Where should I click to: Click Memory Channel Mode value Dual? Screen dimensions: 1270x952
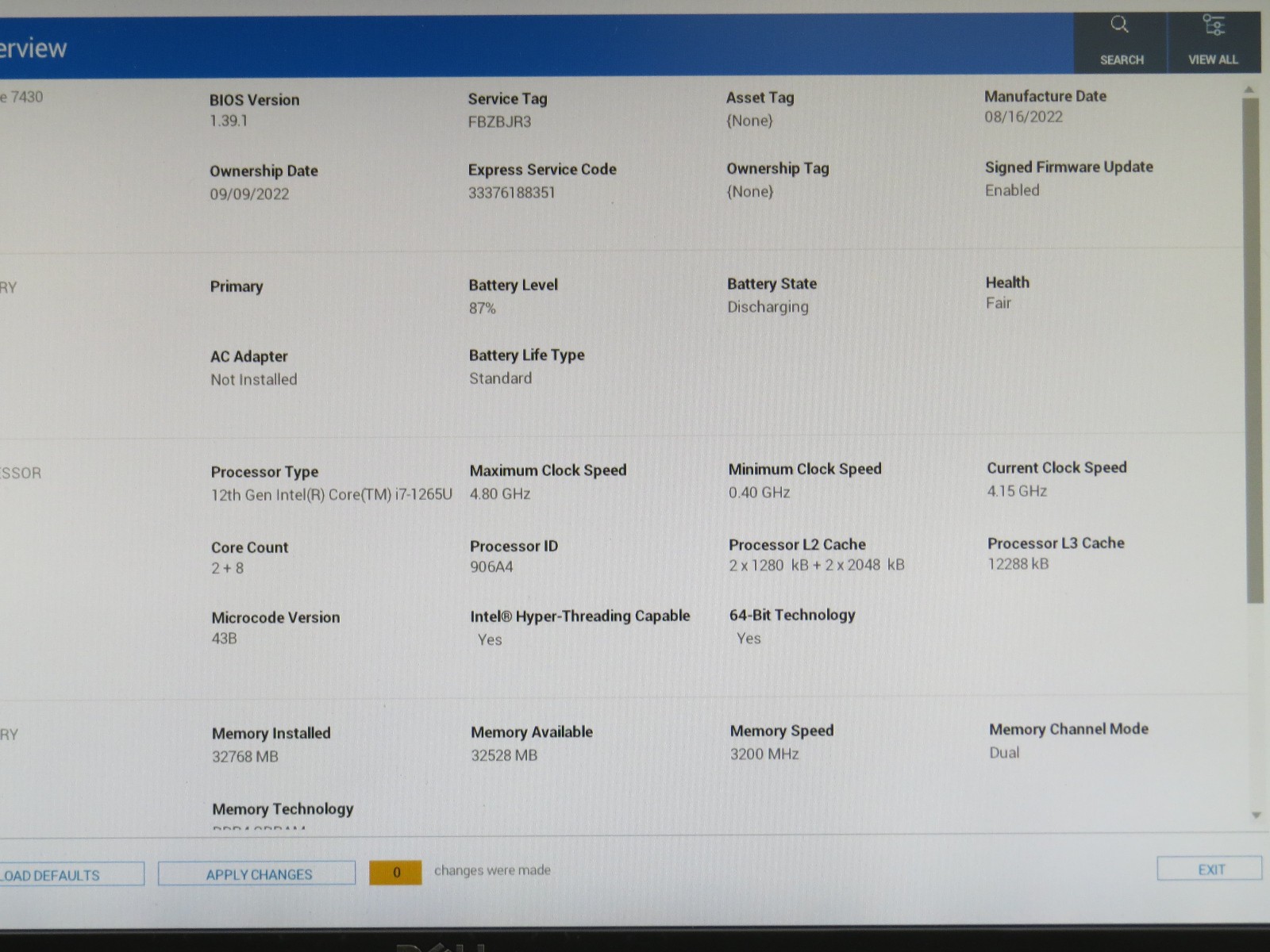[1004, 753]
